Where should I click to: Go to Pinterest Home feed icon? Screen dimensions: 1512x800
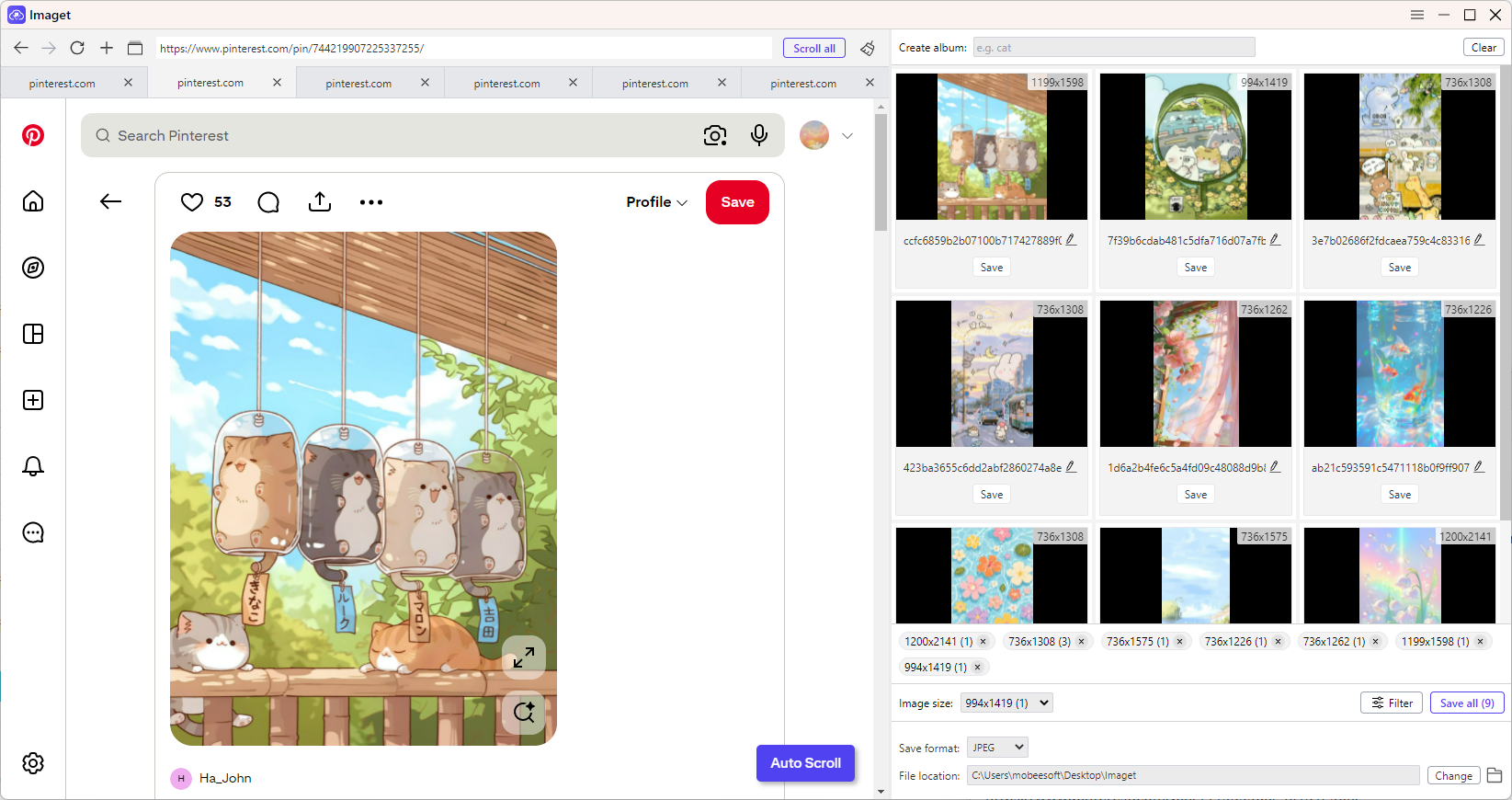click(33, 201)
